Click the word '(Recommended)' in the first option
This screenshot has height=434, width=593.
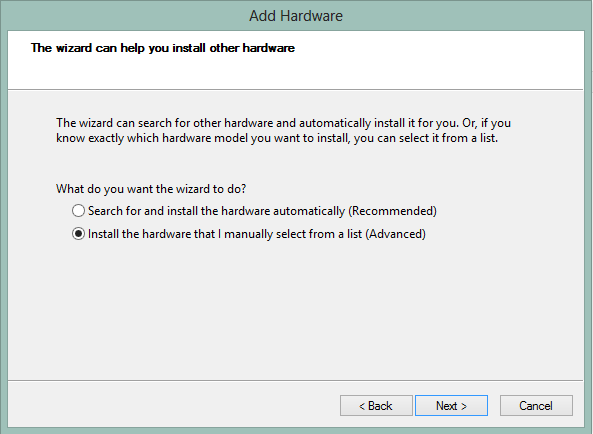tap(392, 211)
